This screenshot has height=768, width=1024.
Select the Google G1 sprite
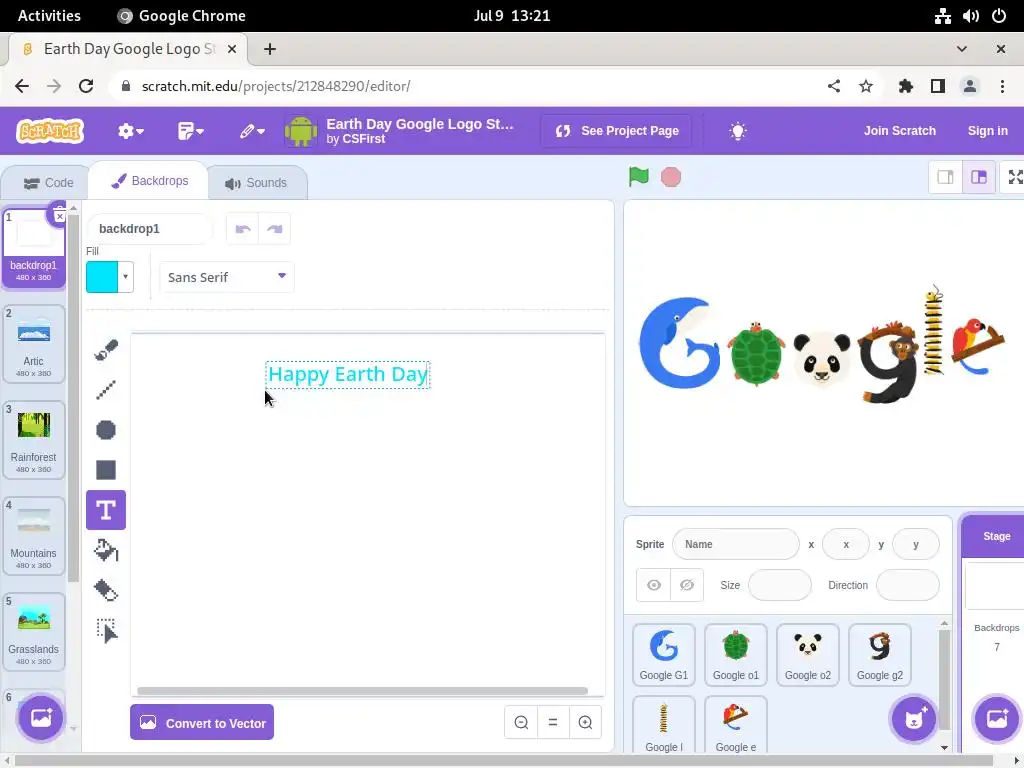click(664, 655)
